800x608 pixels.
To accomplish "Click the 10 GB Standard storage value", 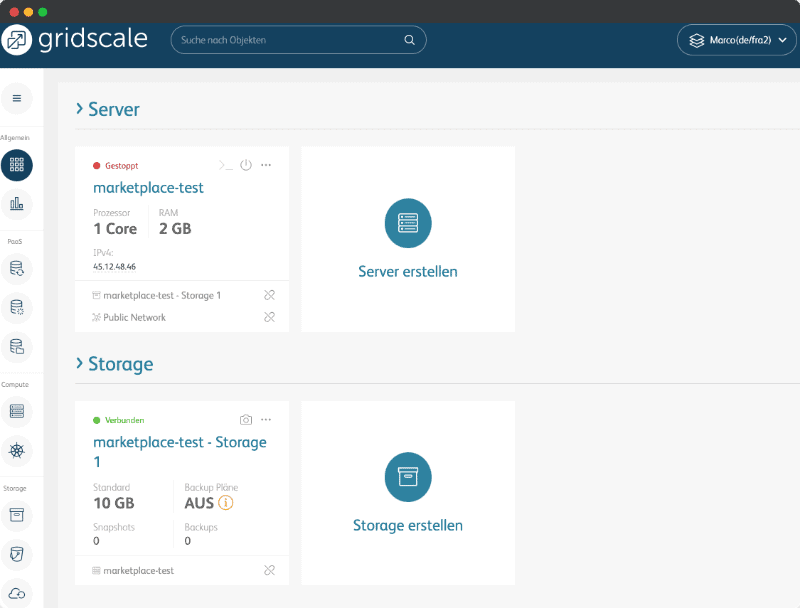I will tap(114, 503).
